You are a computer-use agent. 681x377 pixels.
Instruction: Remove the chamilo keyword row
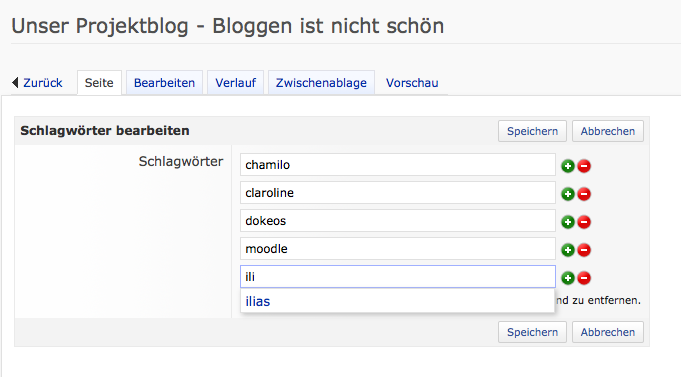coord(584,166)
